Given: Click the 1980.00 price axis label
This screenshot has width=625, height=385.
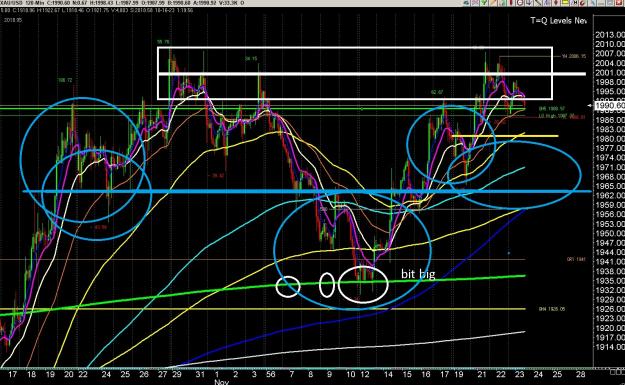Looking at the screenshot, I should point(610,139).
